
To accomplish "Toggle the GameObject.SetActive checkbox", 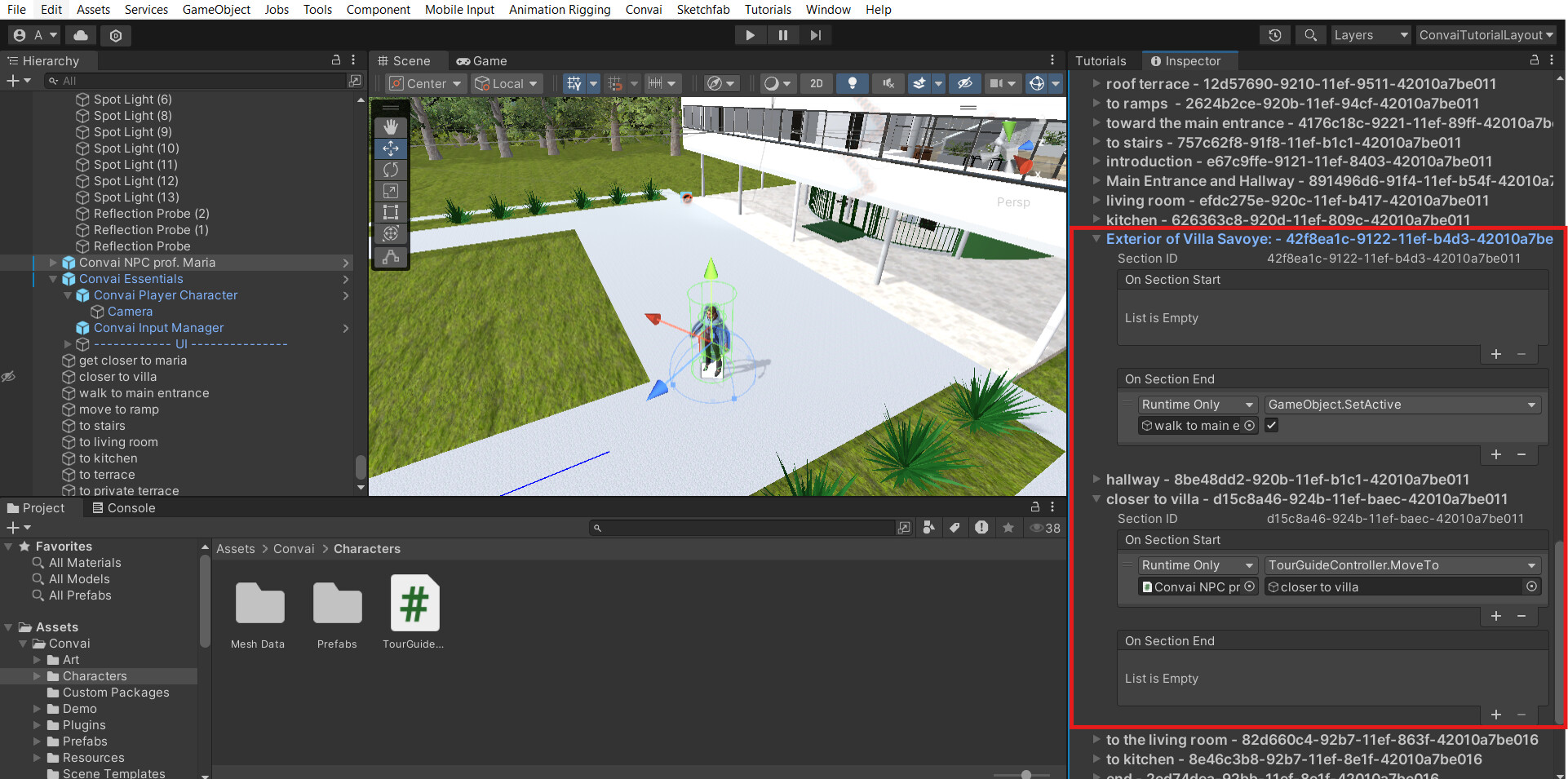I will [x=1271, y=426].
